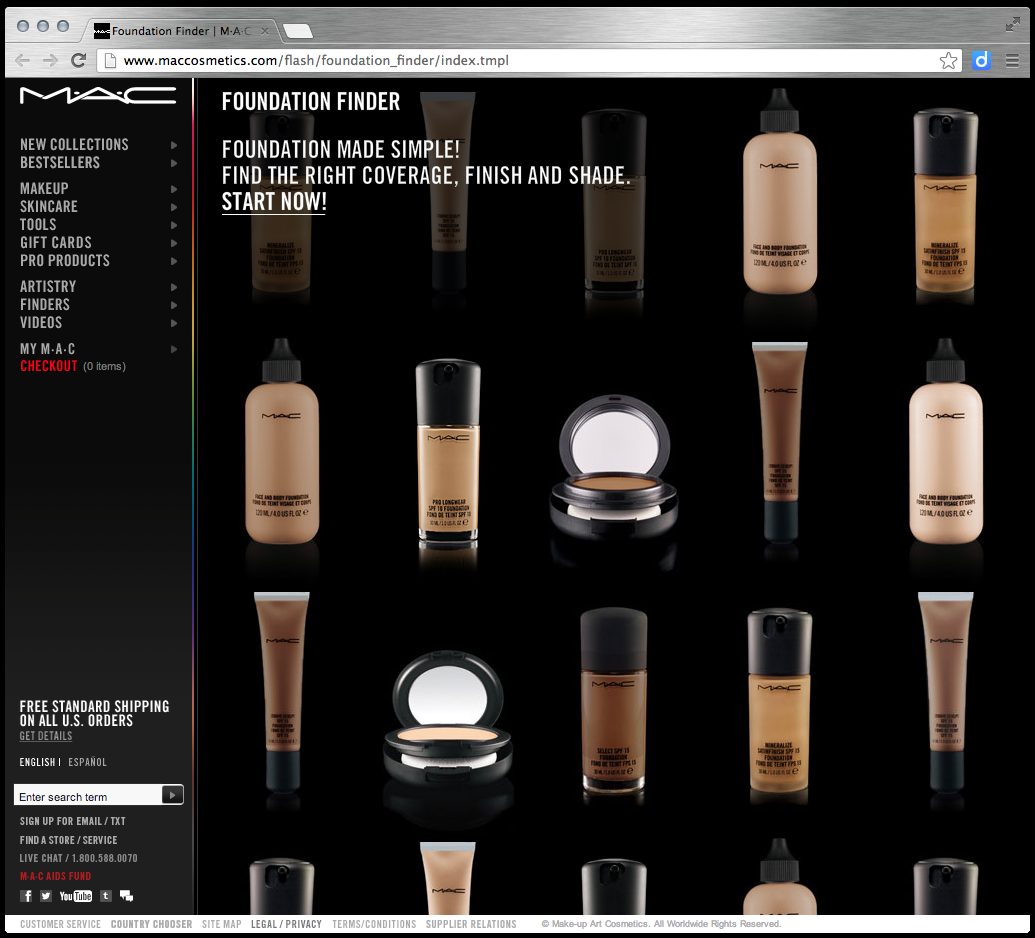Image resolution: width=1035 pixels, height=938 pixels.
Task: Reload the page with refresh icon
Action: 79,60
